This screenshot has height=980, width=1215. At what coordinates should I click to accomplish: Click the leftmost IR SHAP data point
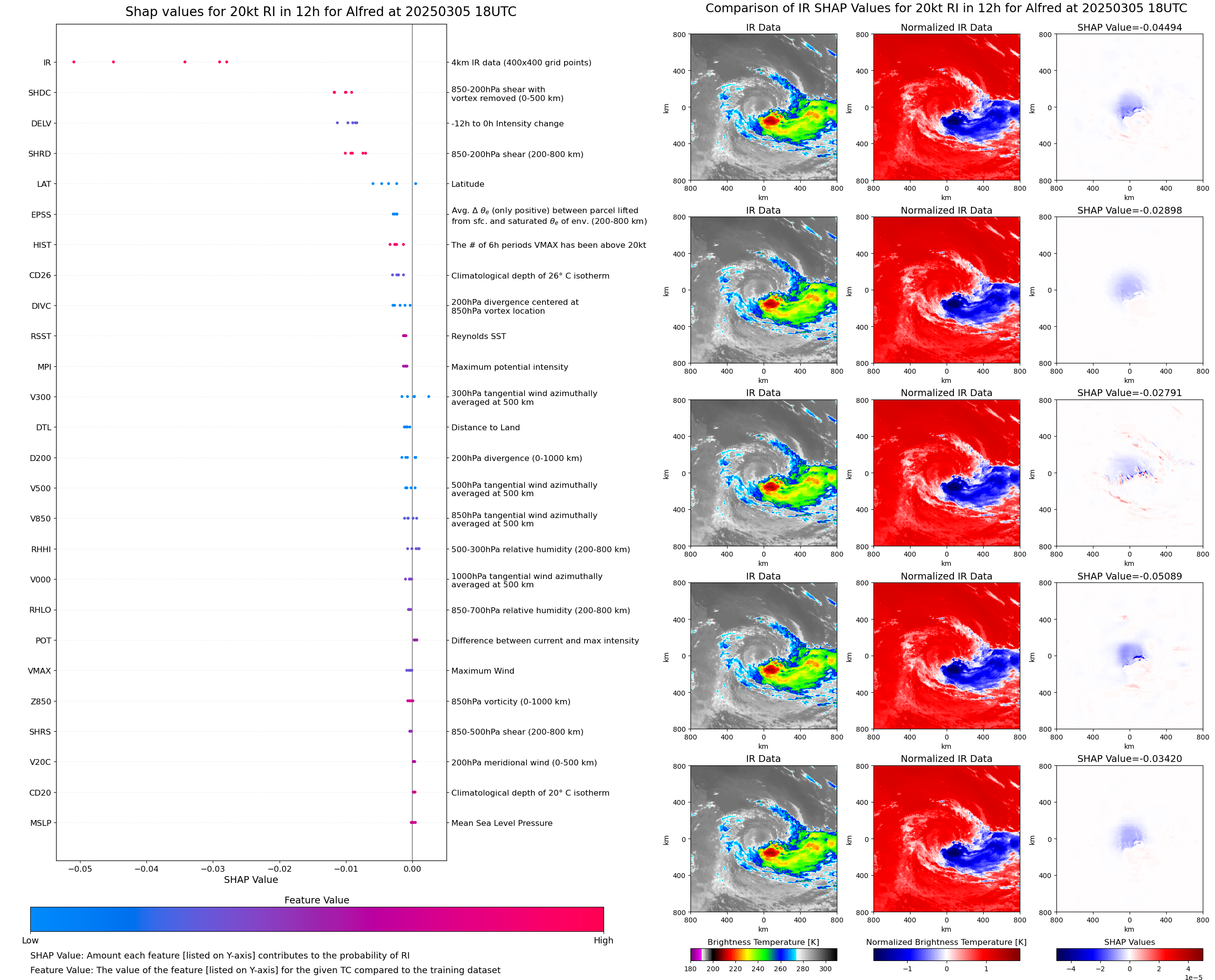pyautogui.click(x=74, y=62)
